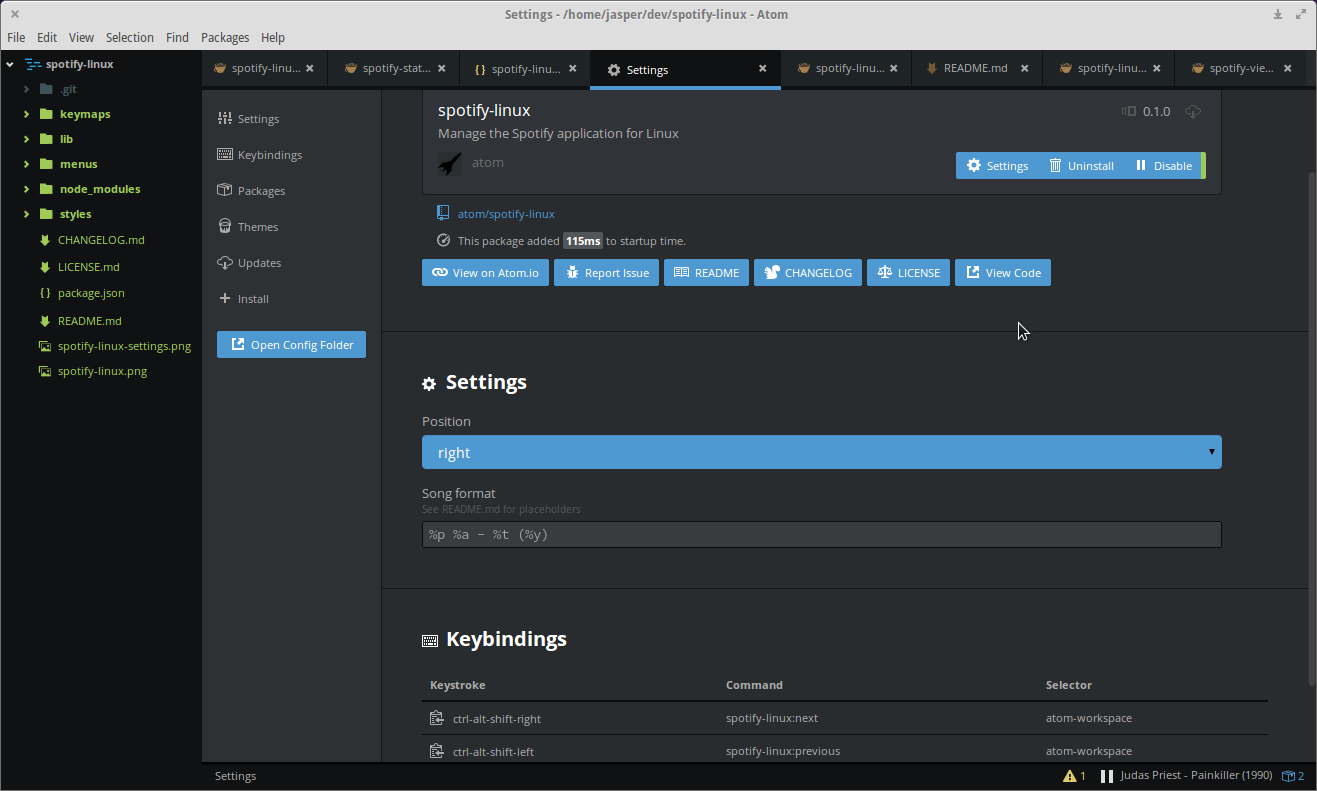Uninstall the spotify-linux package
This screenshot has width=1317, height=791.
coord(1081,166)
